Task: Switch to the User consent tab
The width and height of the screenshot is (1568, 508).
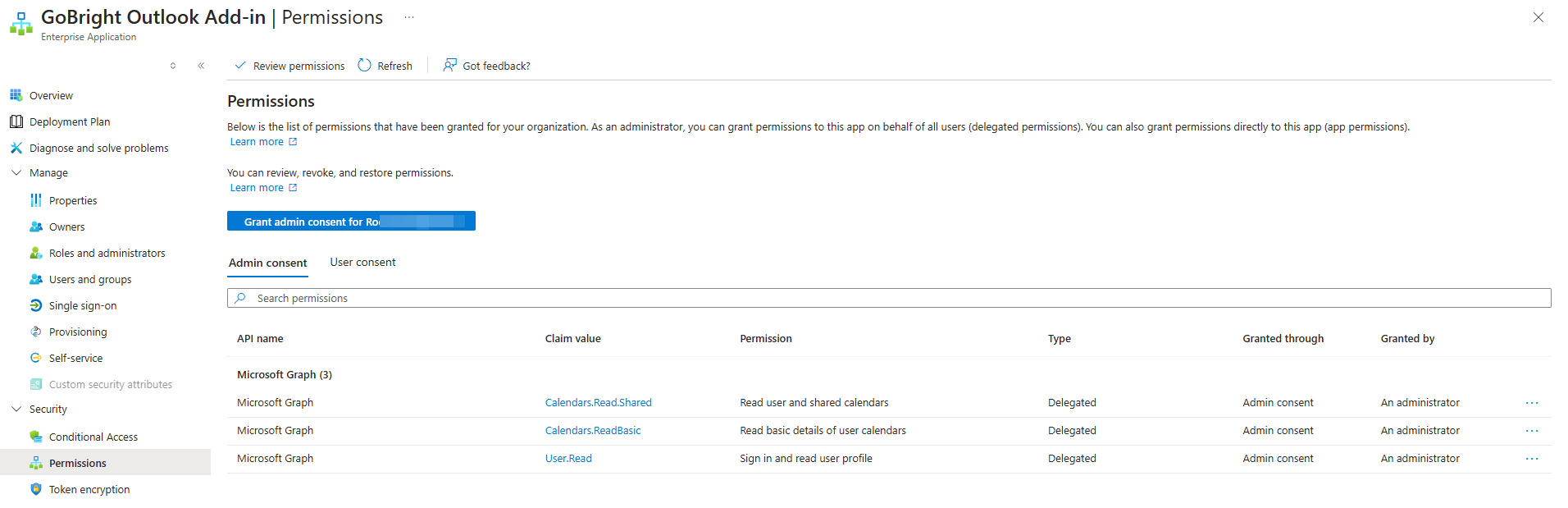Action: pyautogui.click(x=362, y=263)
